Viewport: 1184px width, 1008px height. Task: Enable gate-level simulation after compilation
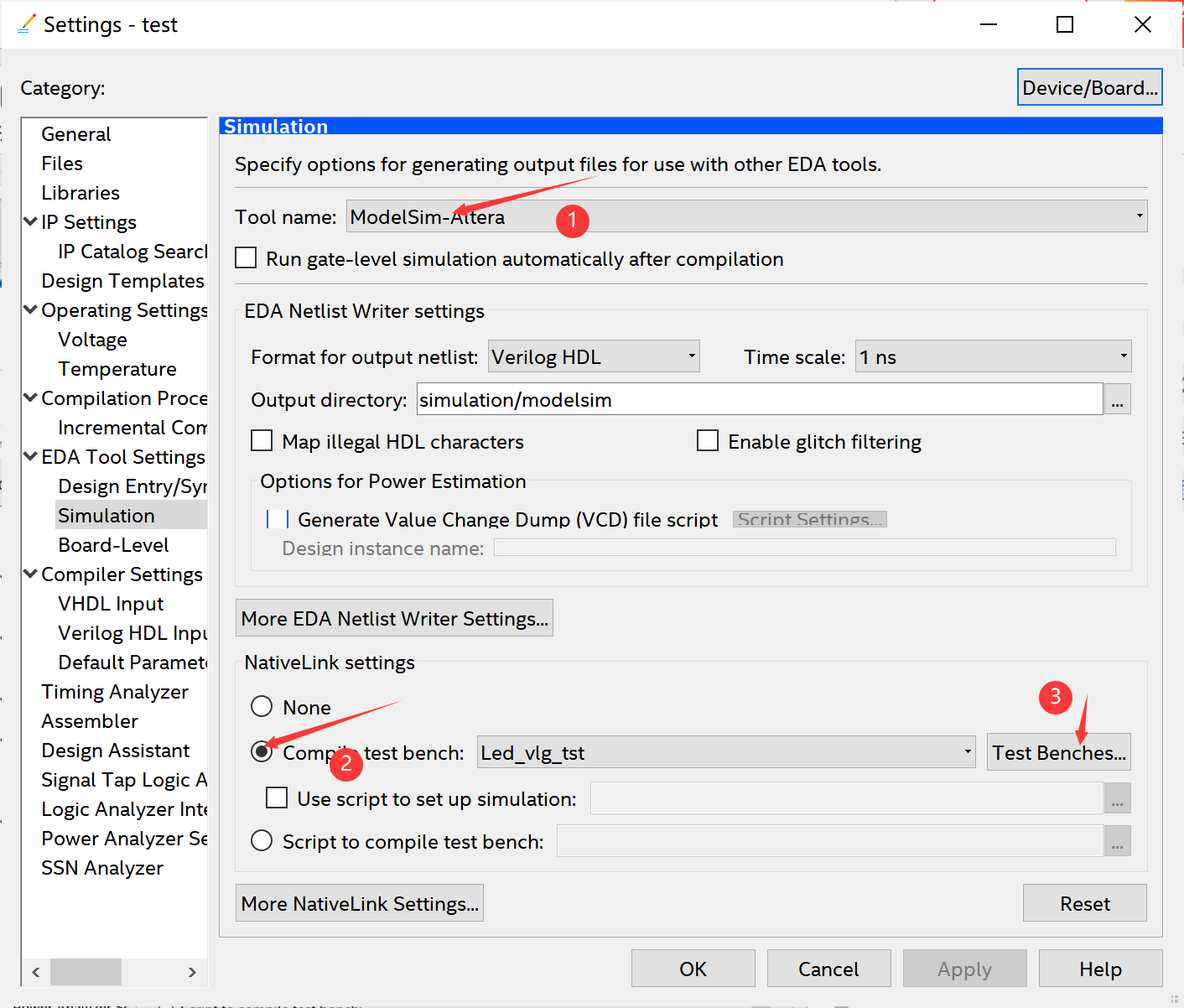[245, 258]
